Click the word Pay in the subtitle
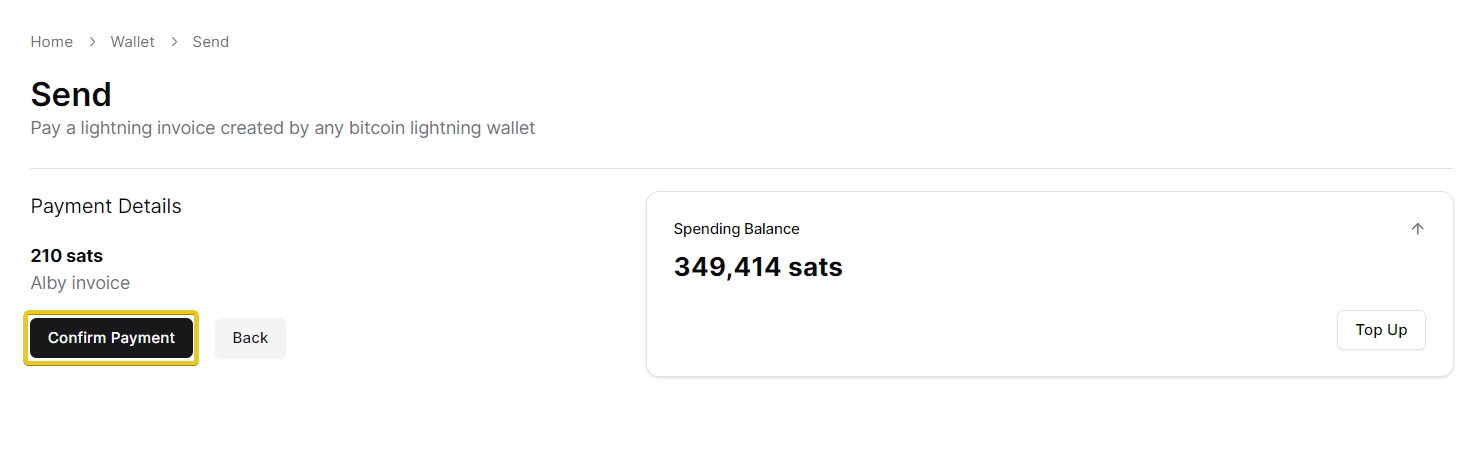Screen dimensions: 1479x450 coord(44,128)
